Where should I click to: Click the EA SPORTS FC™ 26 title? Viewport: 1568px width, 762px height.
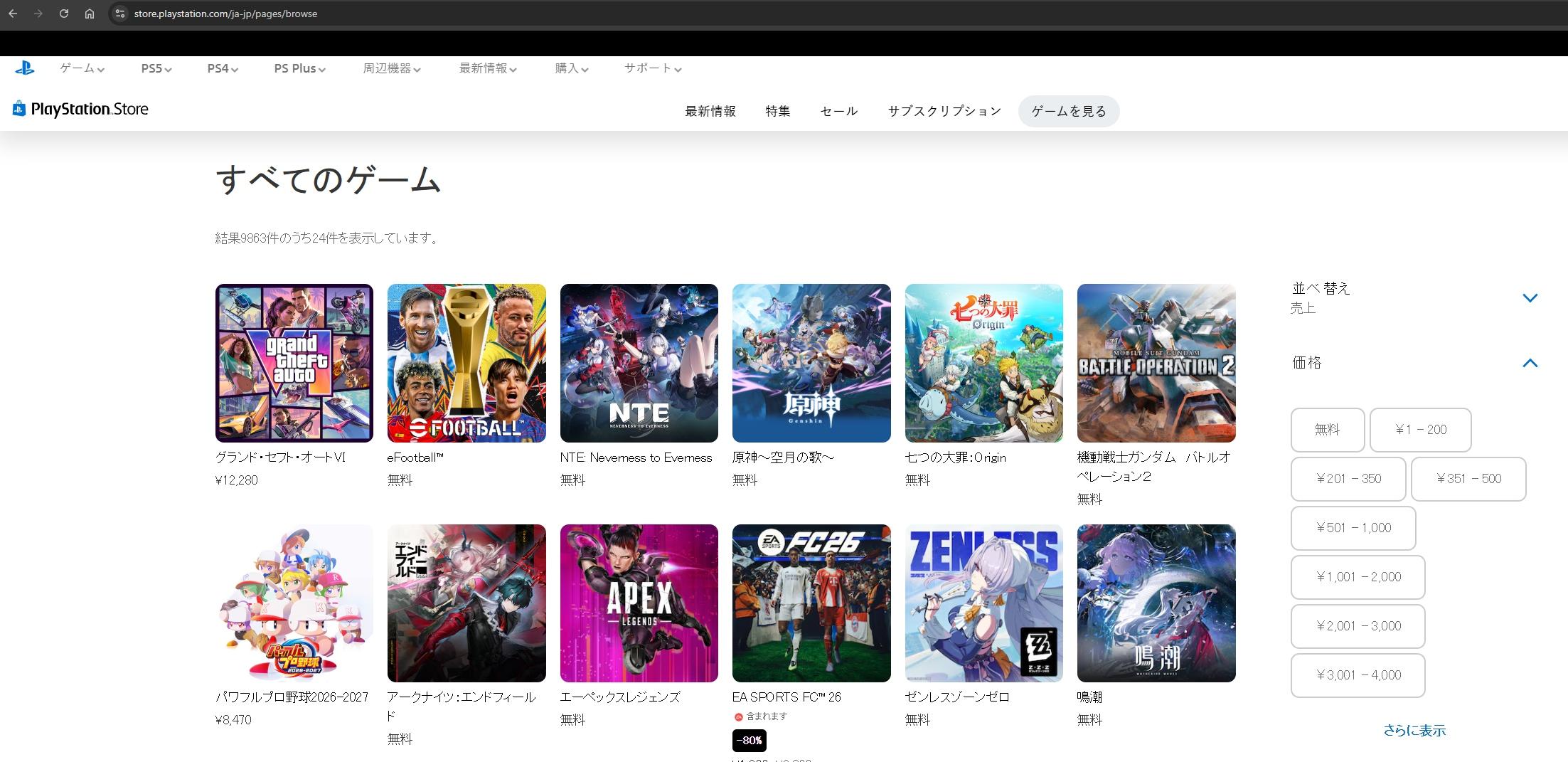click(786, 697)
